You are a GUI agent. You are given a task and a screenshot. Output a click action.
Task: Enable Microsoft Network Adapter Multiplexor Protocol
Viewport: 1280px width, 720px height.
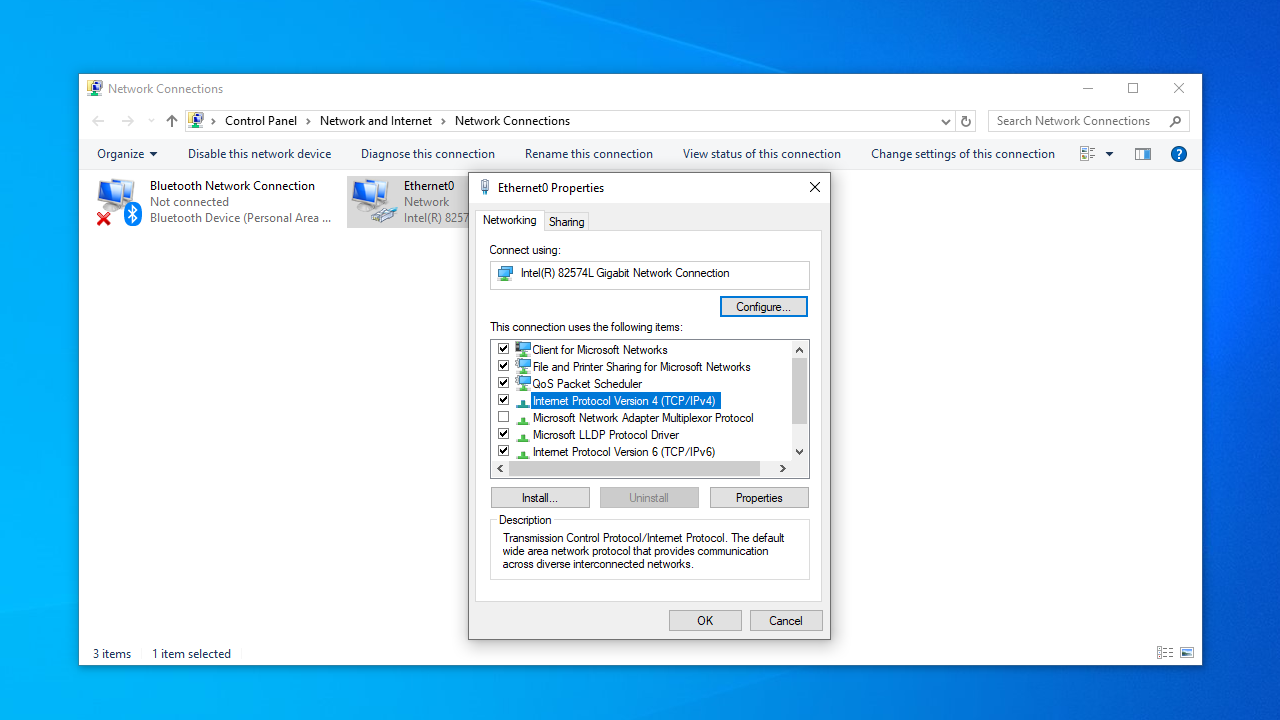[x=504, y=418]
